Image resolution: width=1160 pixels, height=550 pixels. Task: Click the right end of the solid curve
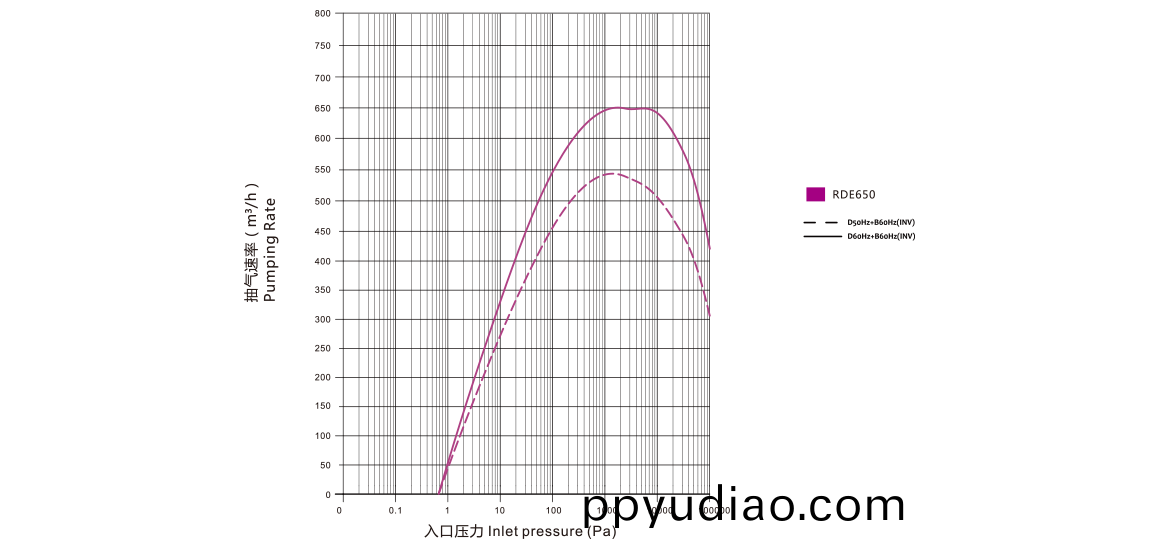(x=710, y=248)
